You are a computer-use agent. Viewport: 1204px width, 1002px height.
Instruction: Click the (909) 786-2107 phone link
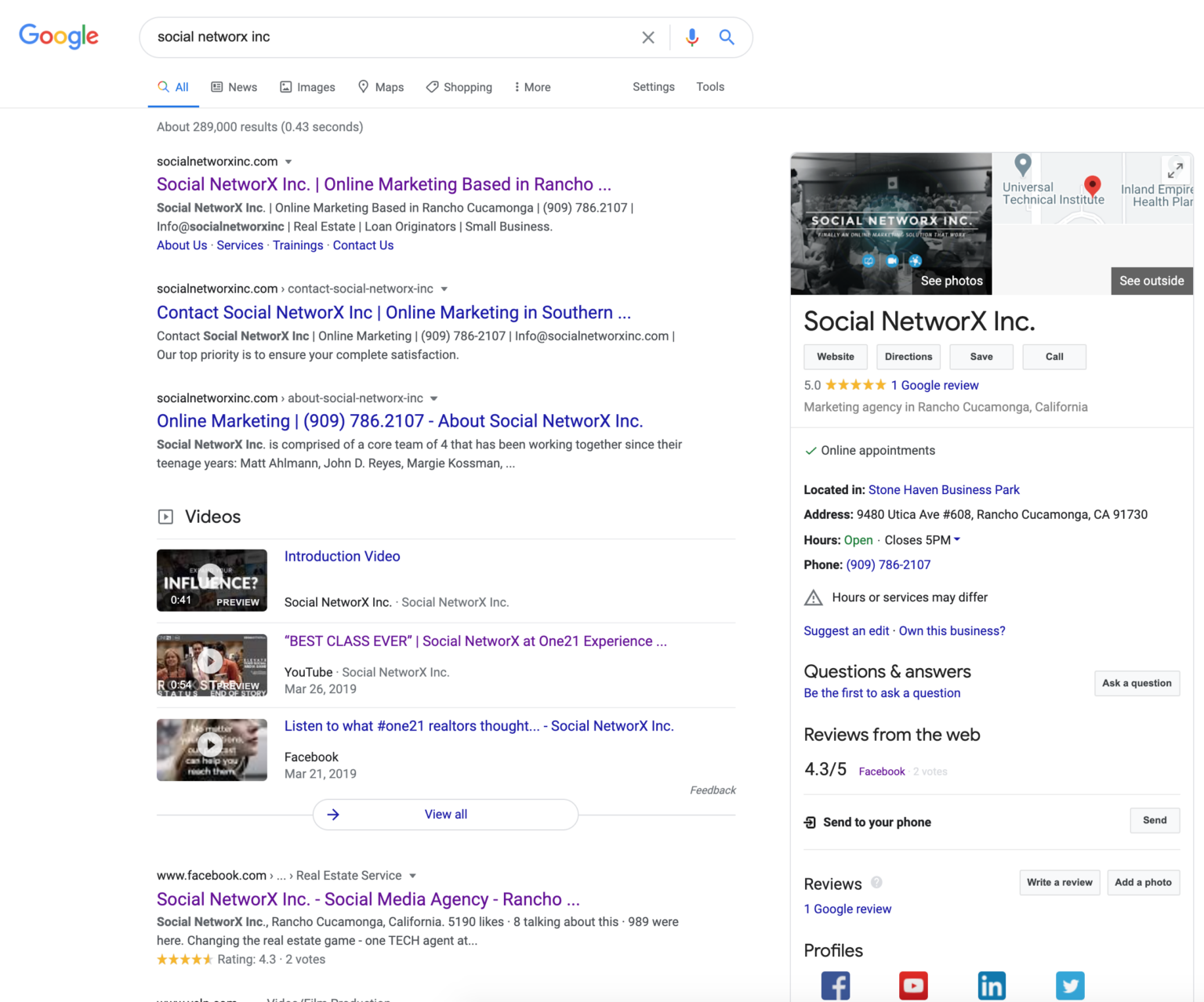(x=888, y=565)
